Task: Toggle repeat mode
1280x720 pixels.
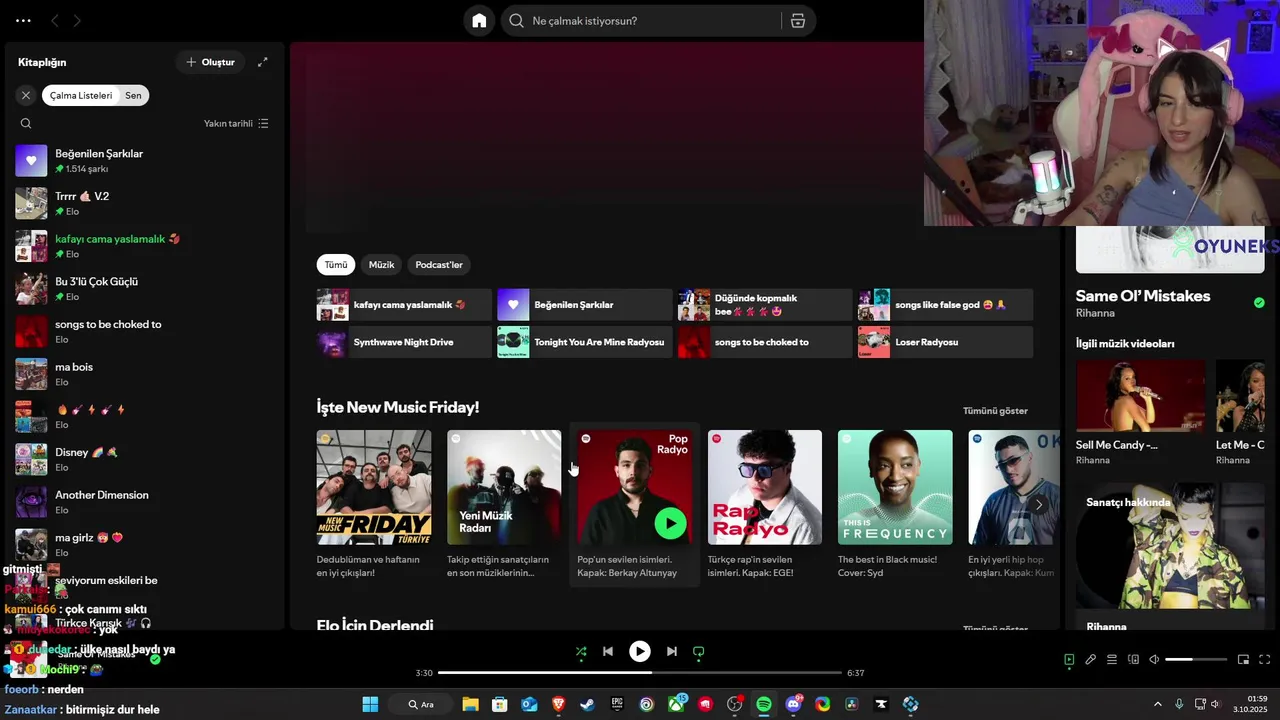Action: pyautogui.click(x=698, y=651)
